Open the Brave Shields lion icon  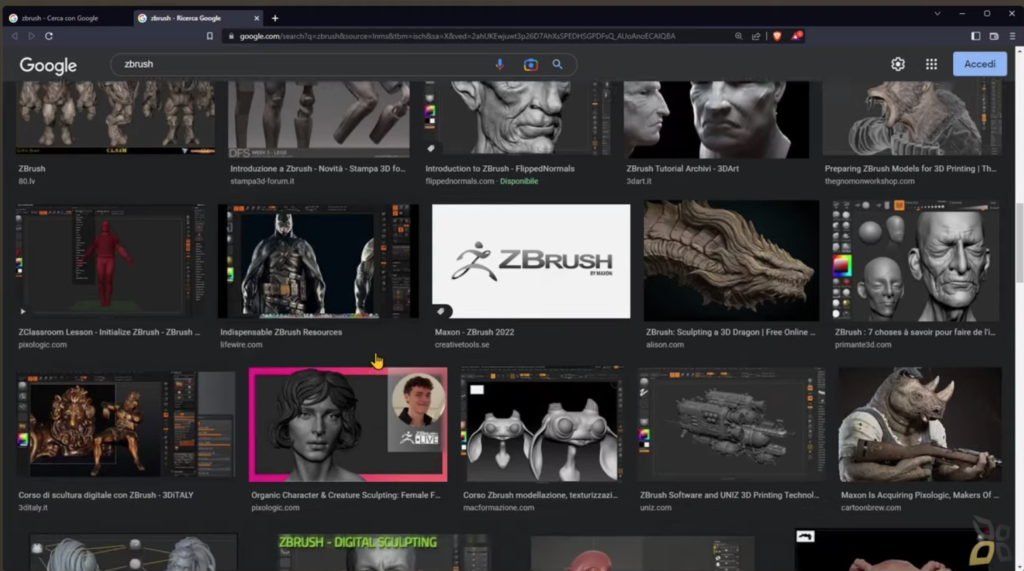(x=777, y=36)
